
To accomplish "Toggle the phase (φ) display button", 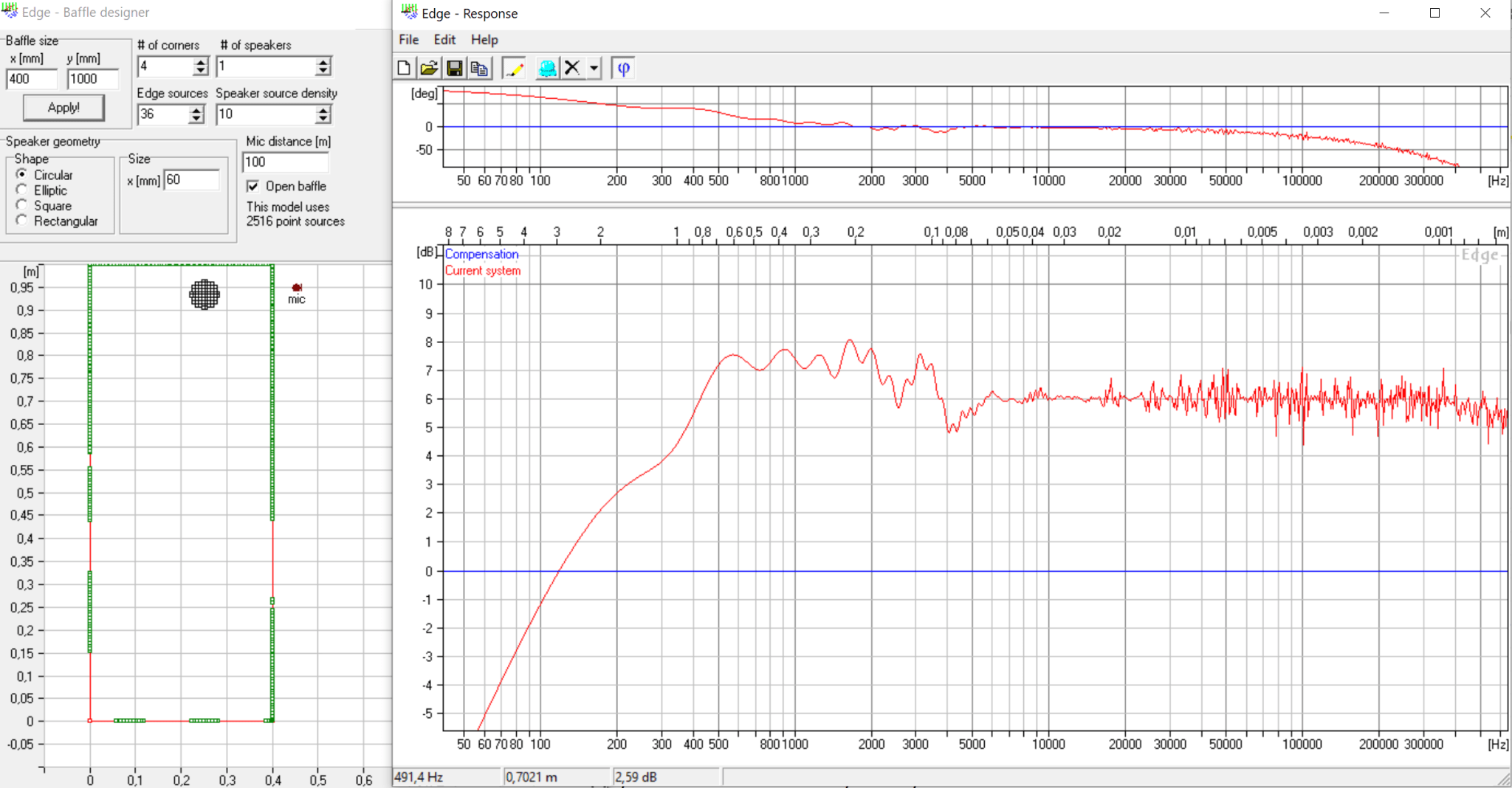I will [x=624, y=69].
